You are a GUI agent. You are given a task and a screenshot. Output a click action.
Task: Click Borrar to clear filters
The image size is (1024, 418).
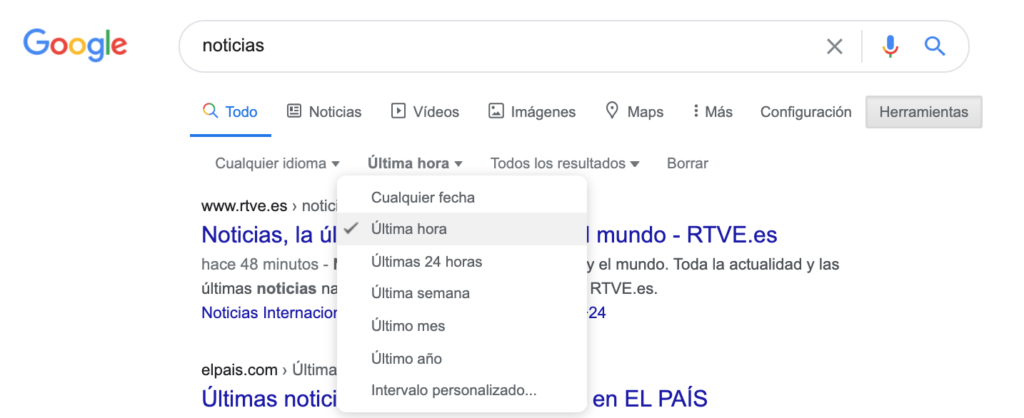point(687,163)
